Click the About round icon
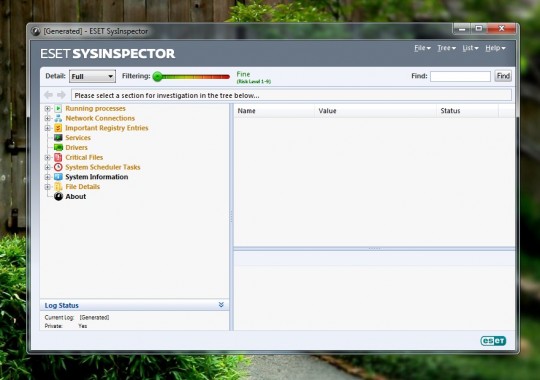Viewport: 540px width, 380px height. point(58,196)
